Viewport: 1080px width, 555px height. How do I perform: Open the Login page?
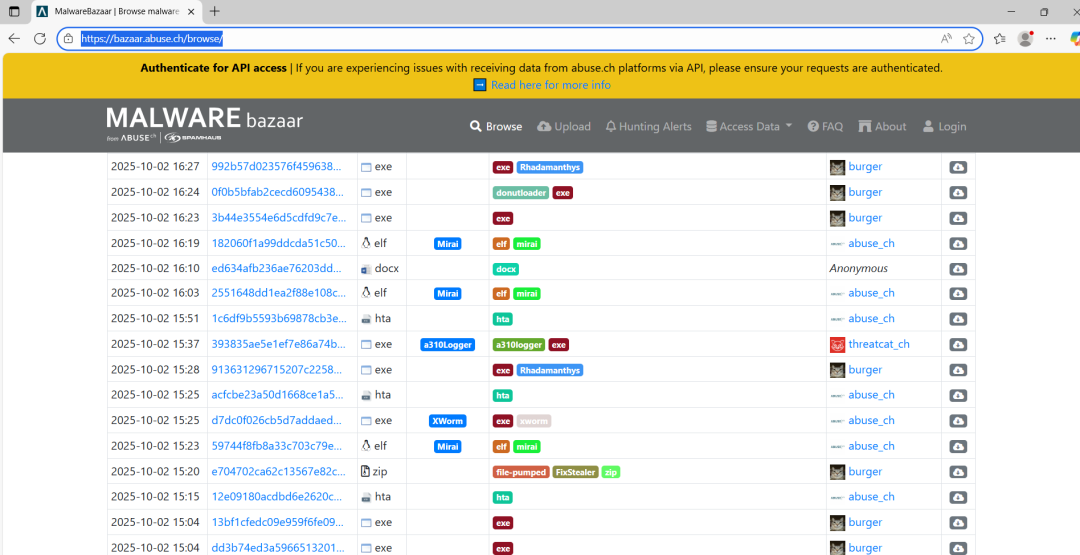click(944, 127)
